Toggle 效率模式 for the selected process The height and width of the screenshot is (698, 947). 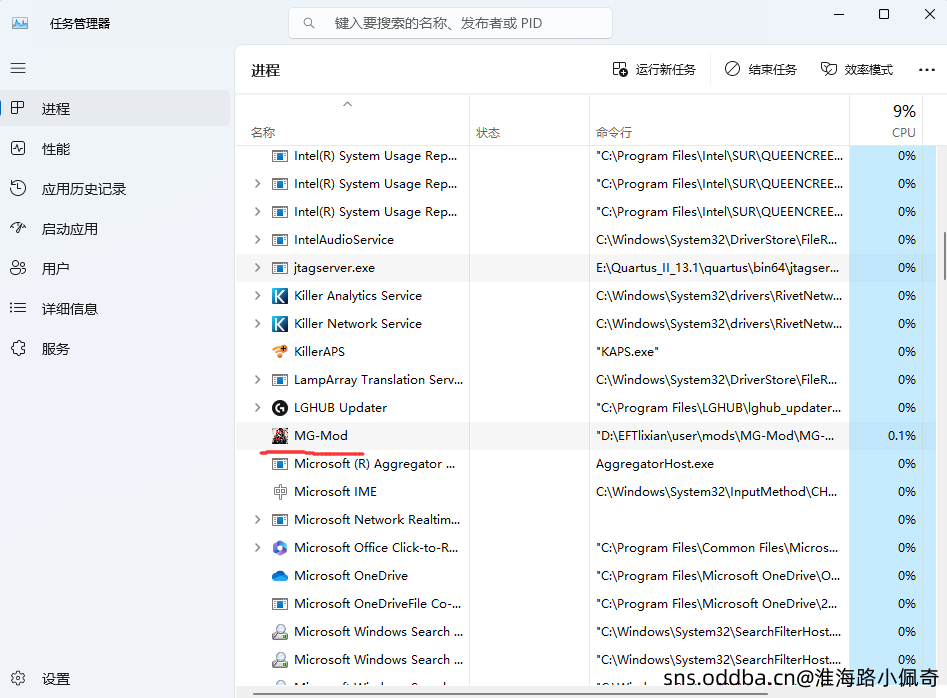(x=857, y=69)
